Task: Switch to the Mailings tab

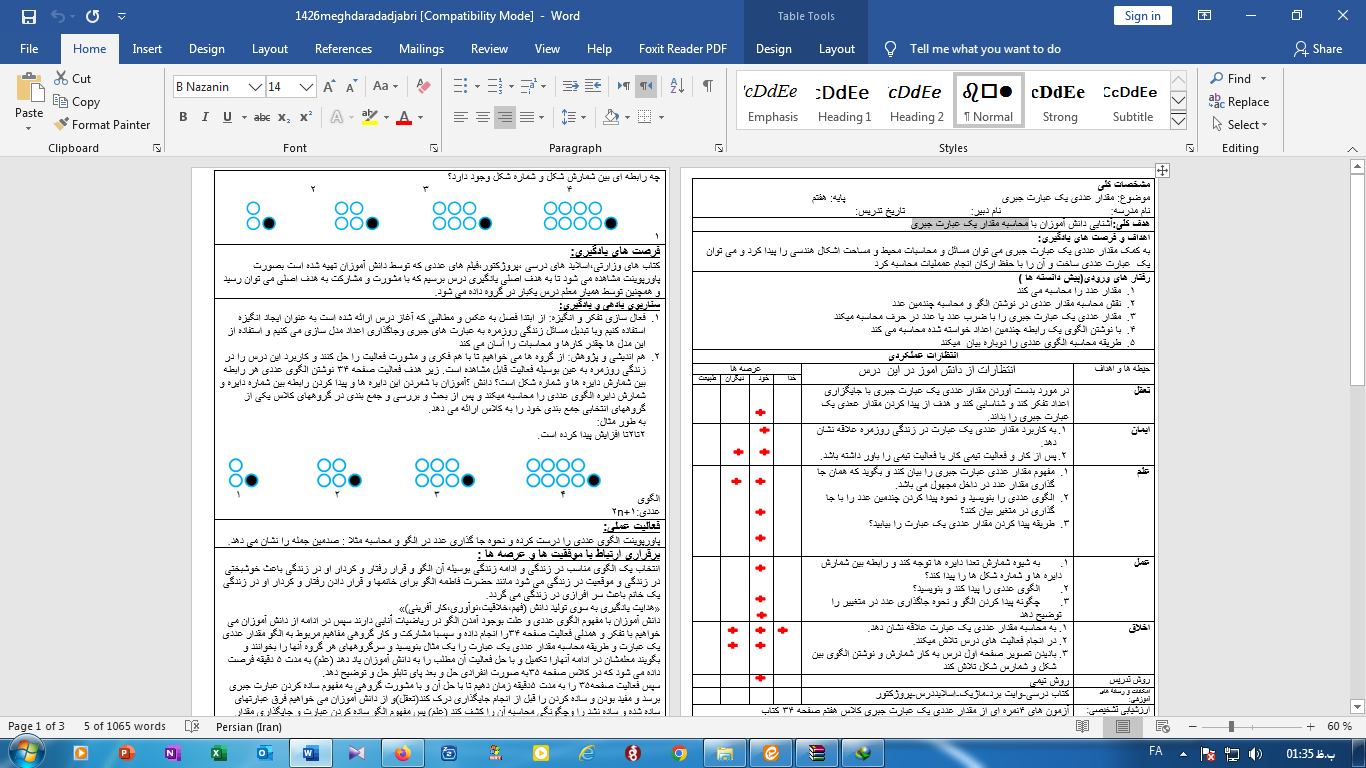Action: click(421, 49)
